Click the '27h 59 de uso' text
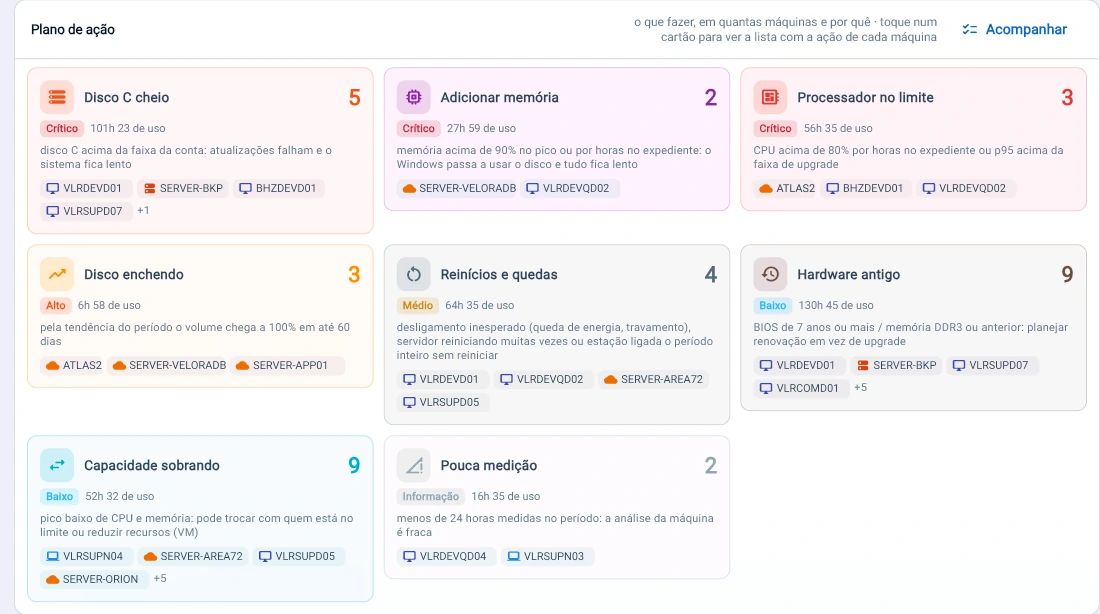 point(481,128)
